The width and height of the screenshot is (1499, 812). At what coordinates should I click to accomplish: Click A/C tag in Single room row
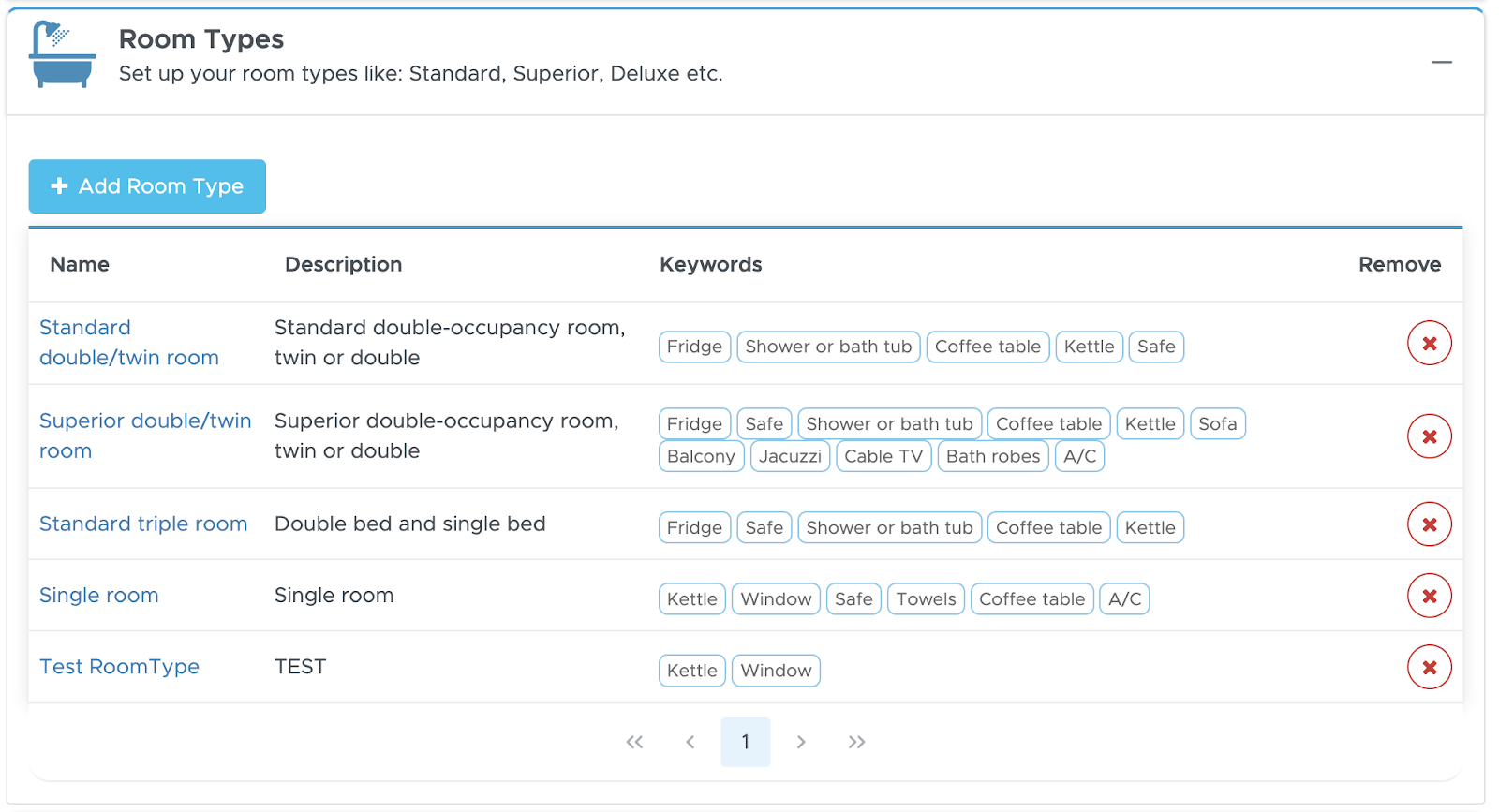1125,599
